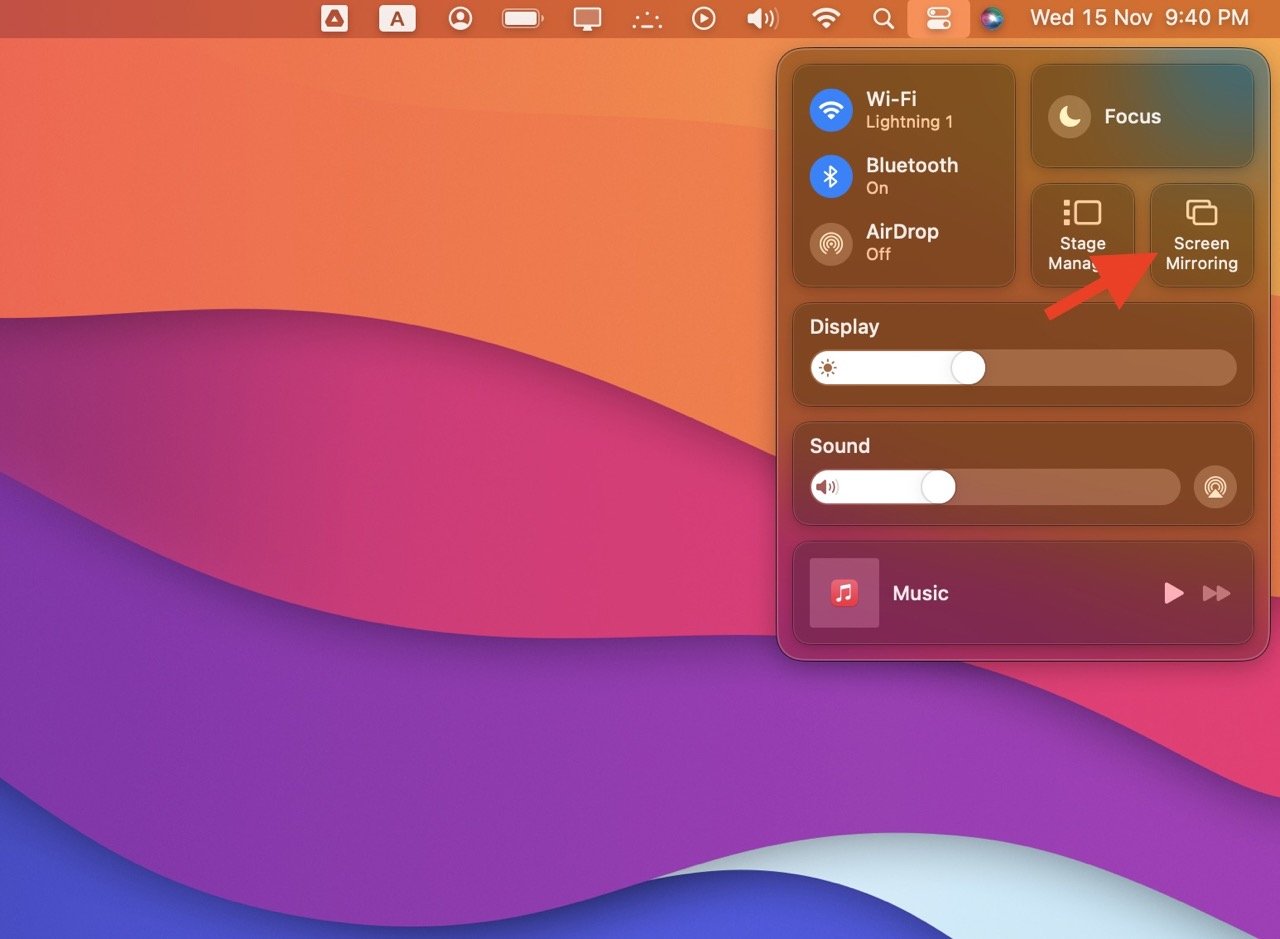The image size is (1280, 939).
Task: Click the Music app icon in widget
Action: click(843, 592)
